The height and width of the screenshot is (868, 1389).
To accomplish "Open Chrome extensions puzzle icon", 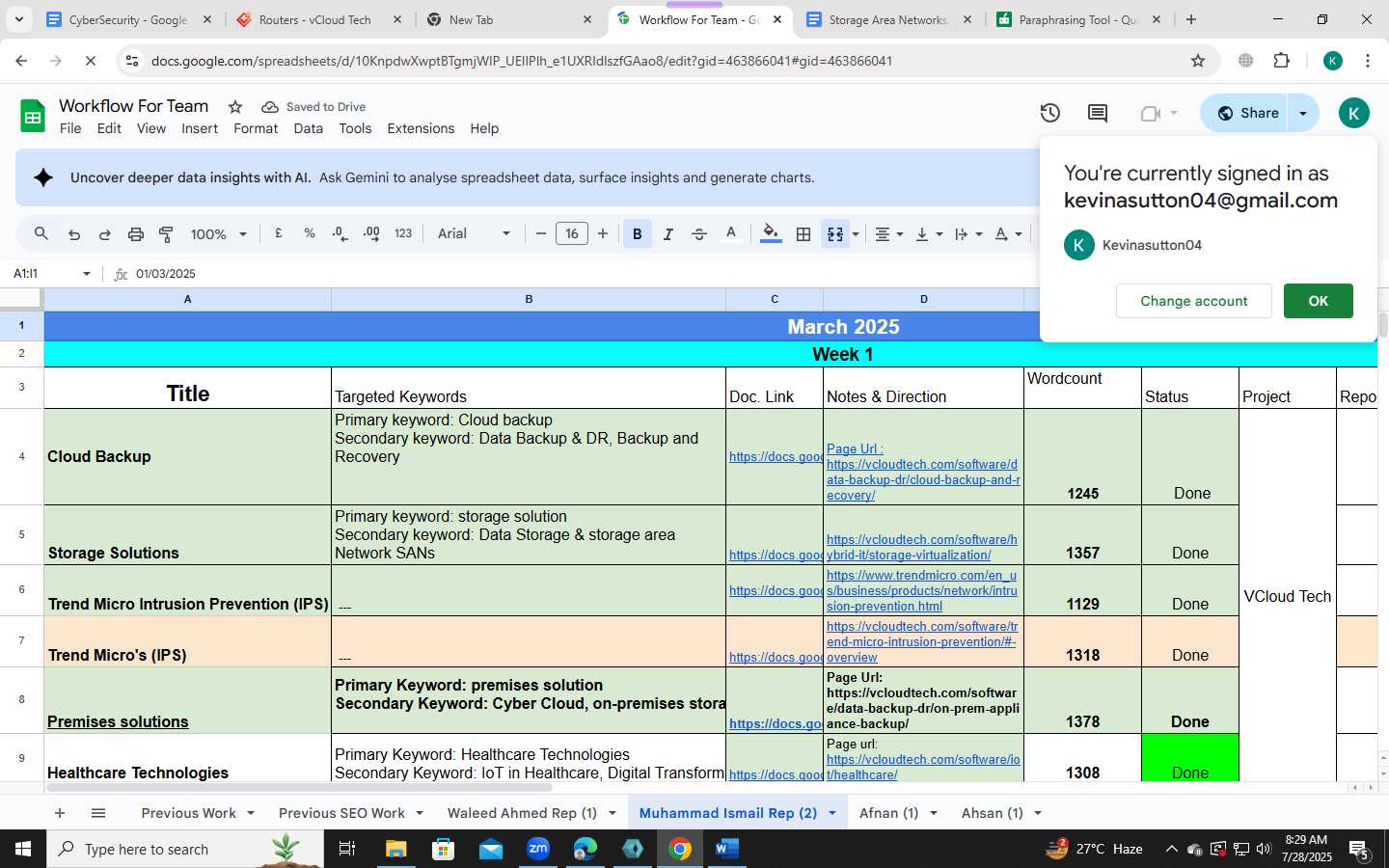I will (1281, 61).
